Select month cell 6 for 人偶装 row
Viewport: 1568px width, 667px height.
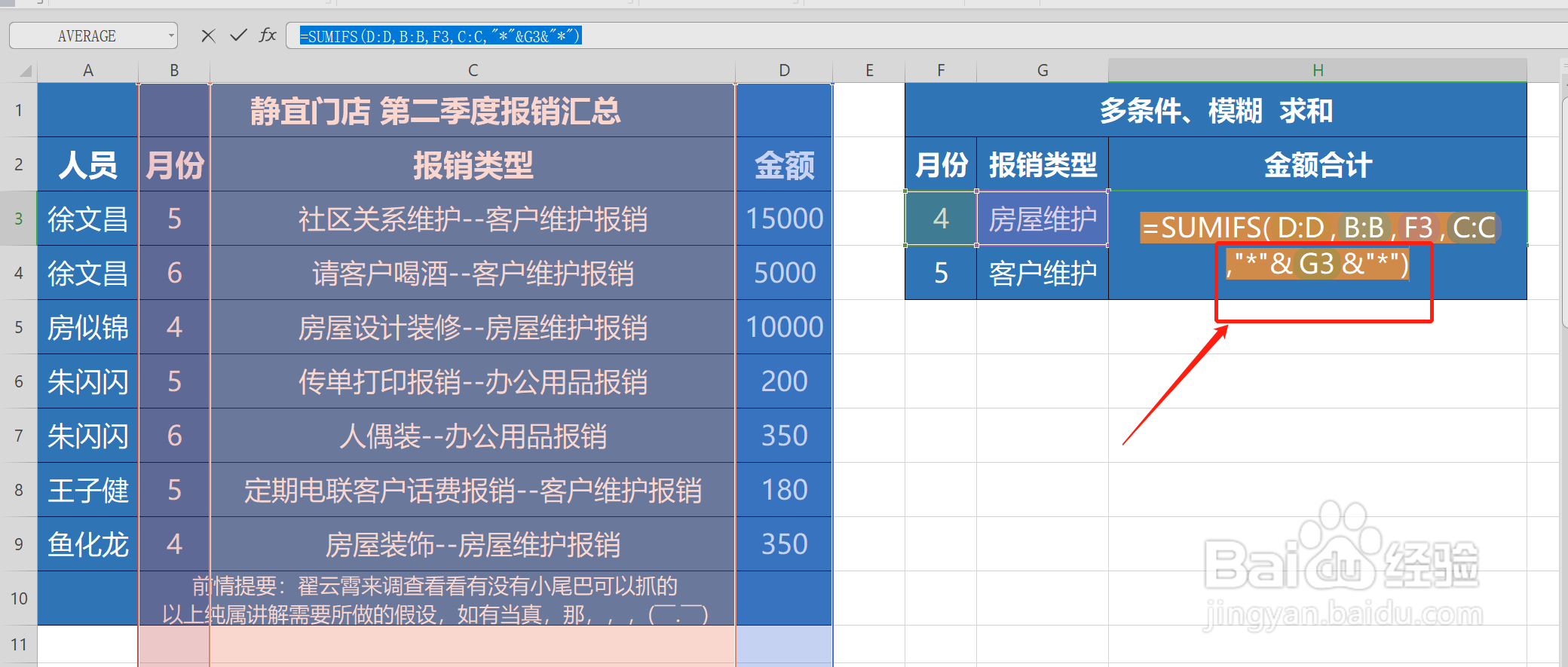pyautogui.click(x=174, y=436)
